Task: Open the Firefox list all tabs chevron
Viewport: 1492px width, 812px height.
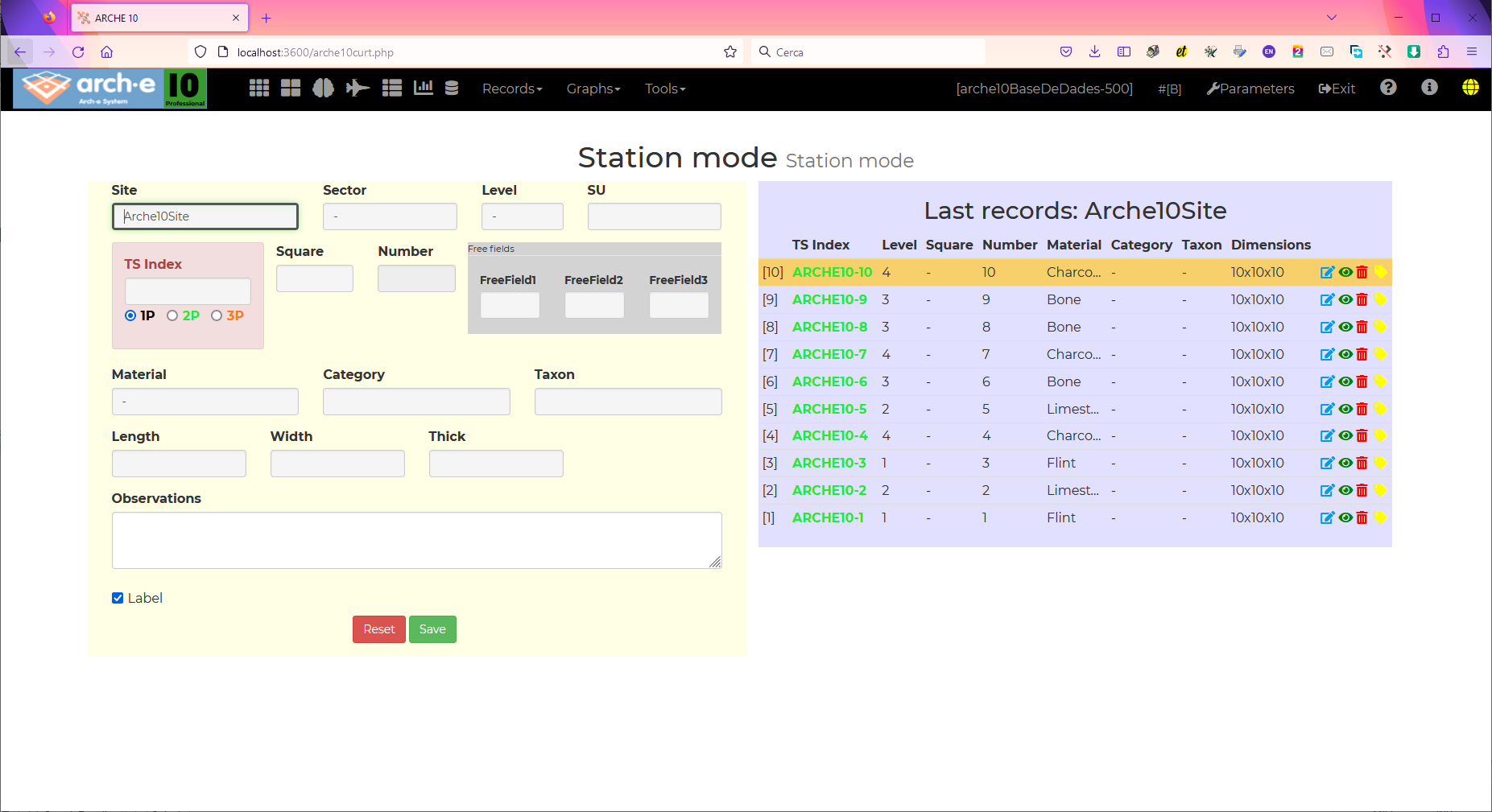Action: click(1332, 18)
